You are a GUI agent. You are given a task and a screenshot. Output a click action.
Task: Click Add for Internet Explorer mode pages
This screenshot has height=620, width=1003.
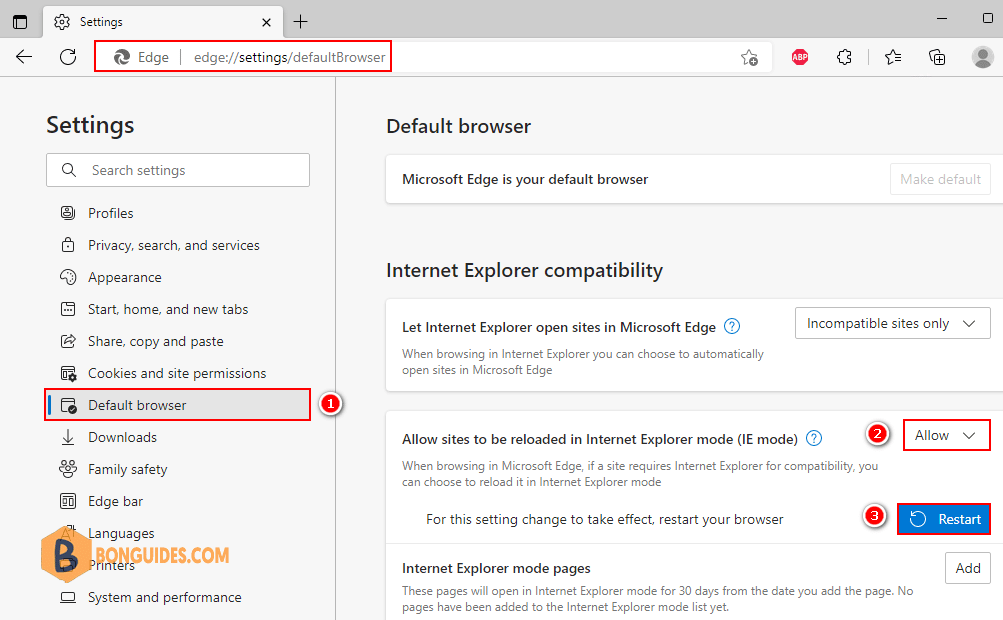coord(968,568)
